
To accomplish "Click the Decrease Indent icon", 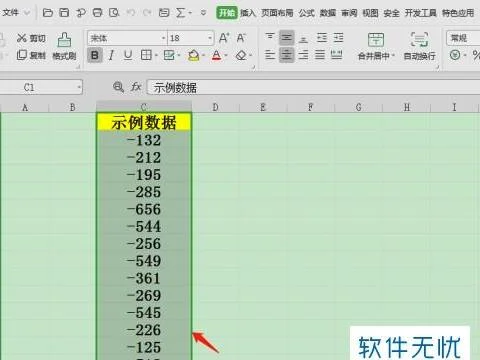I will click(x=322, y=38).
